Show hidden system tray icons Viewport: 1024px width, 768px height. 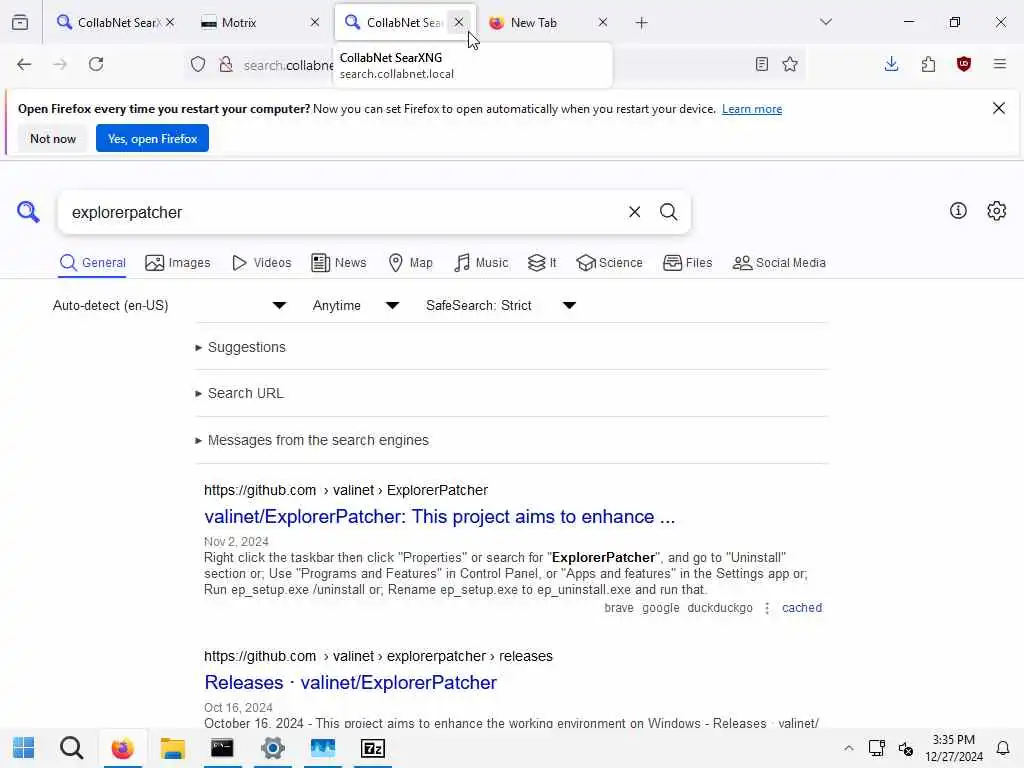click(x=848, y=748)
